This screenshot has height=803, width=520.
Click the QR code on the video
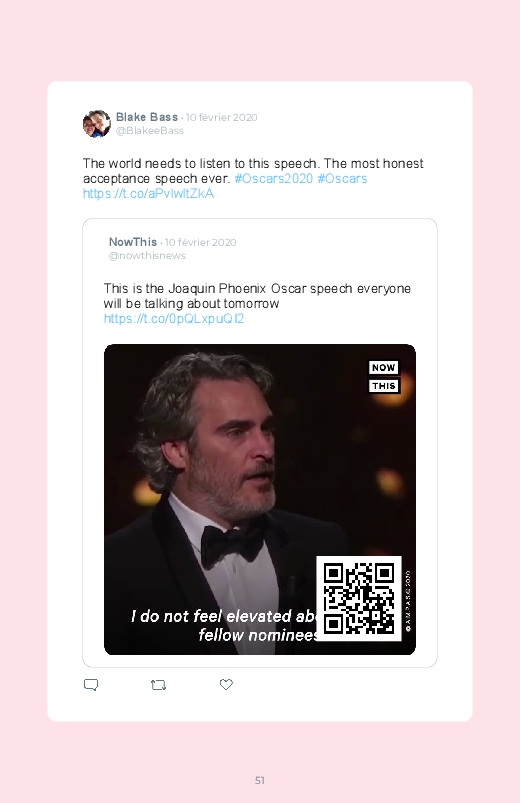359,598
